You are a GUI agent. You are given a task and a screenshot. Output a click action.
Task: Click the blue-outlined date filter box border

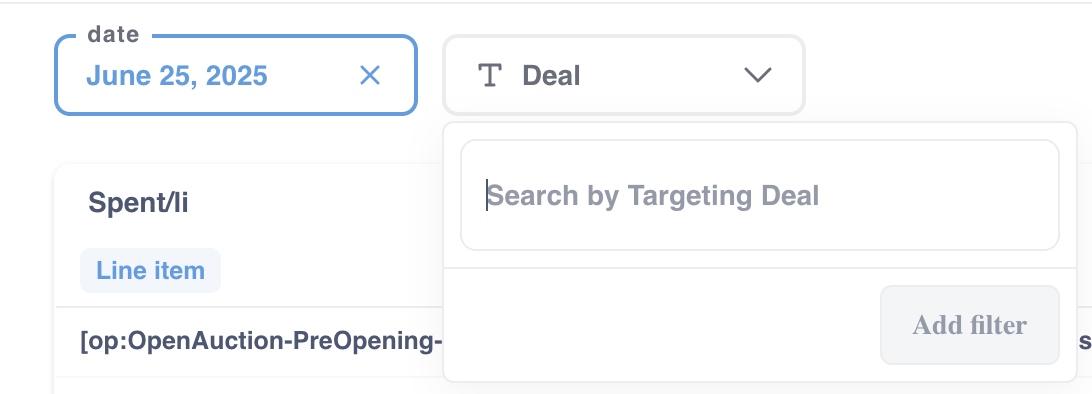(x=235, y=112)
